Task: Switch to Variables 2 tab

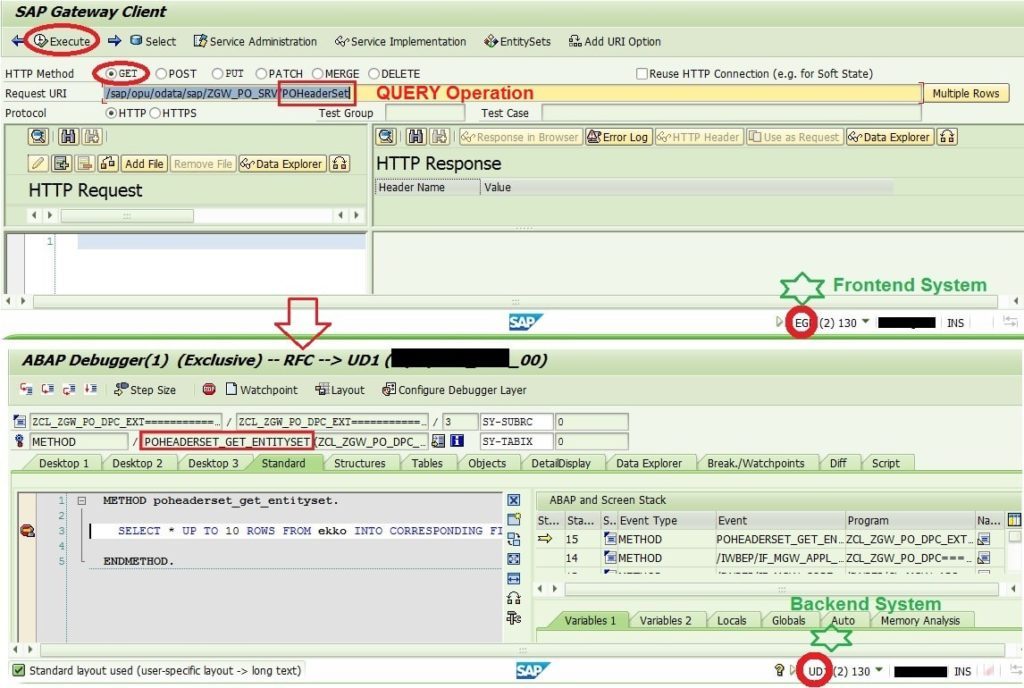Action: pyautogui.click(x=665, y=620)
